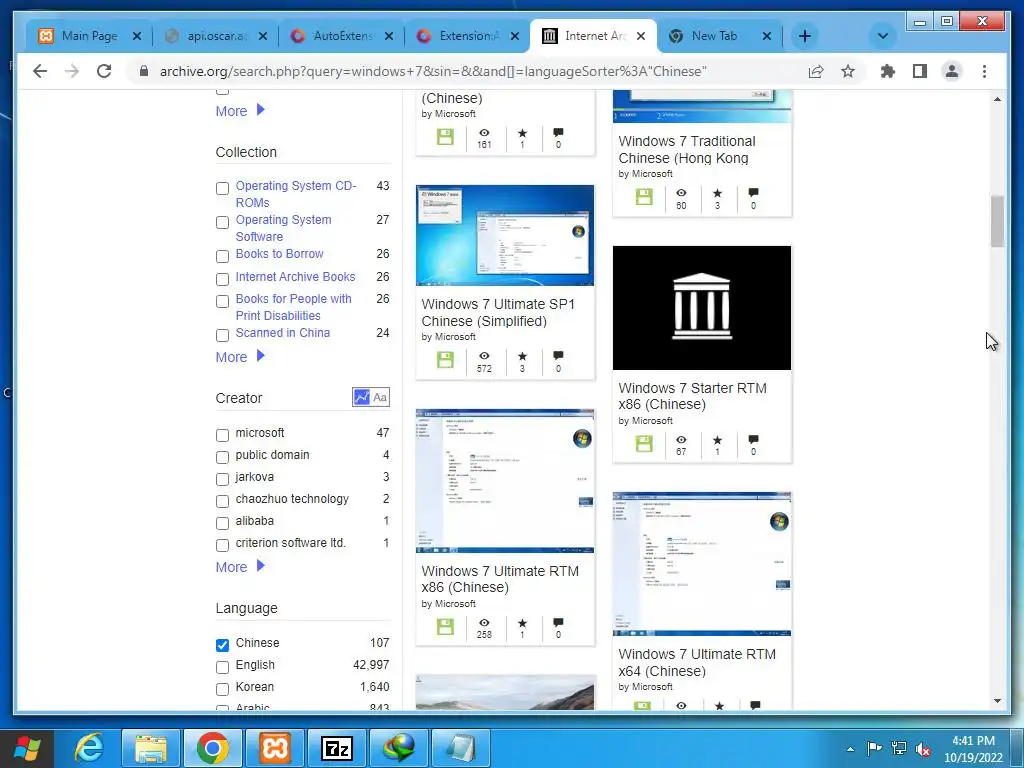The width and height of the screenshot is (1024, 768).
Task: Click the reviews comment icon on Starter RTM card
Action: [x=753, y=440]
